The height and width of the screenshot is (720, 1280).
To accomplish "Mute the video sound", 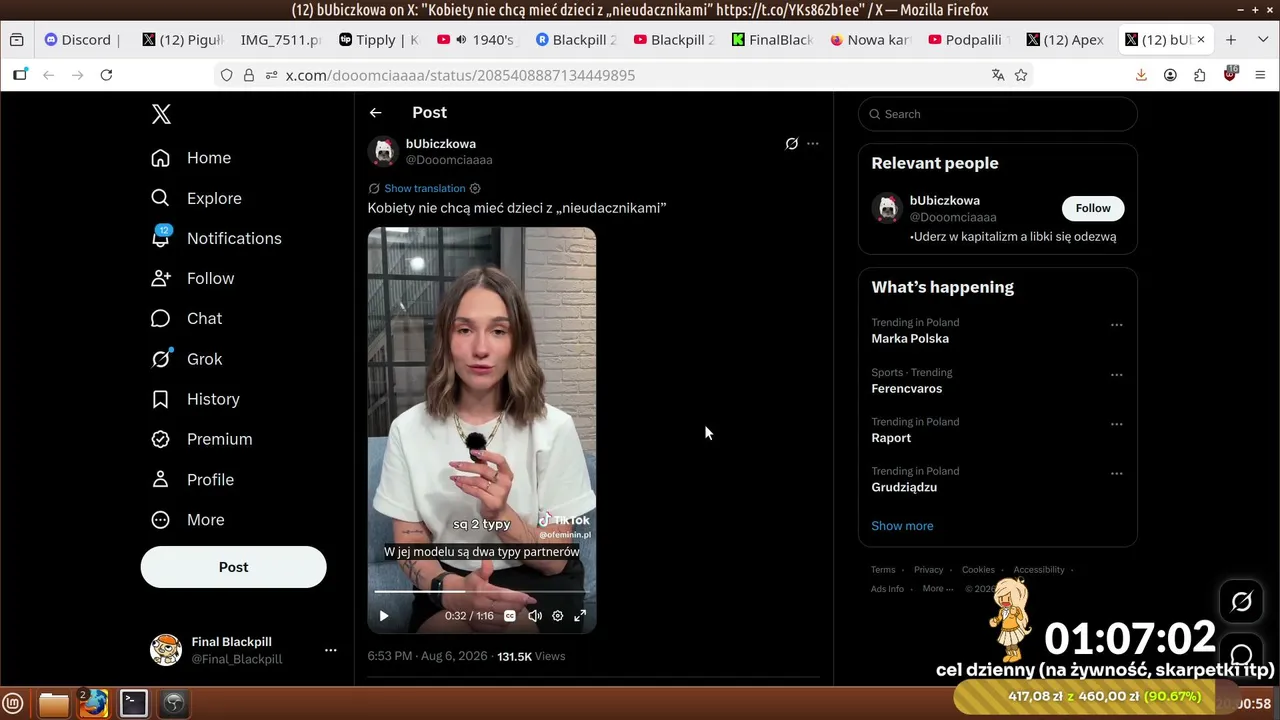I will 534,616.
